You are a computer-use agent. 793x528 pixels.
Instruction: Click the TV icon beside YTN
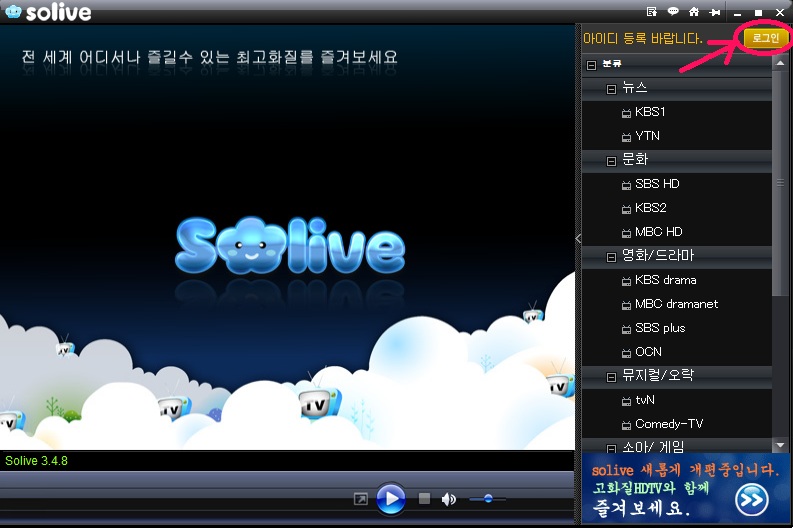point(626,137)
